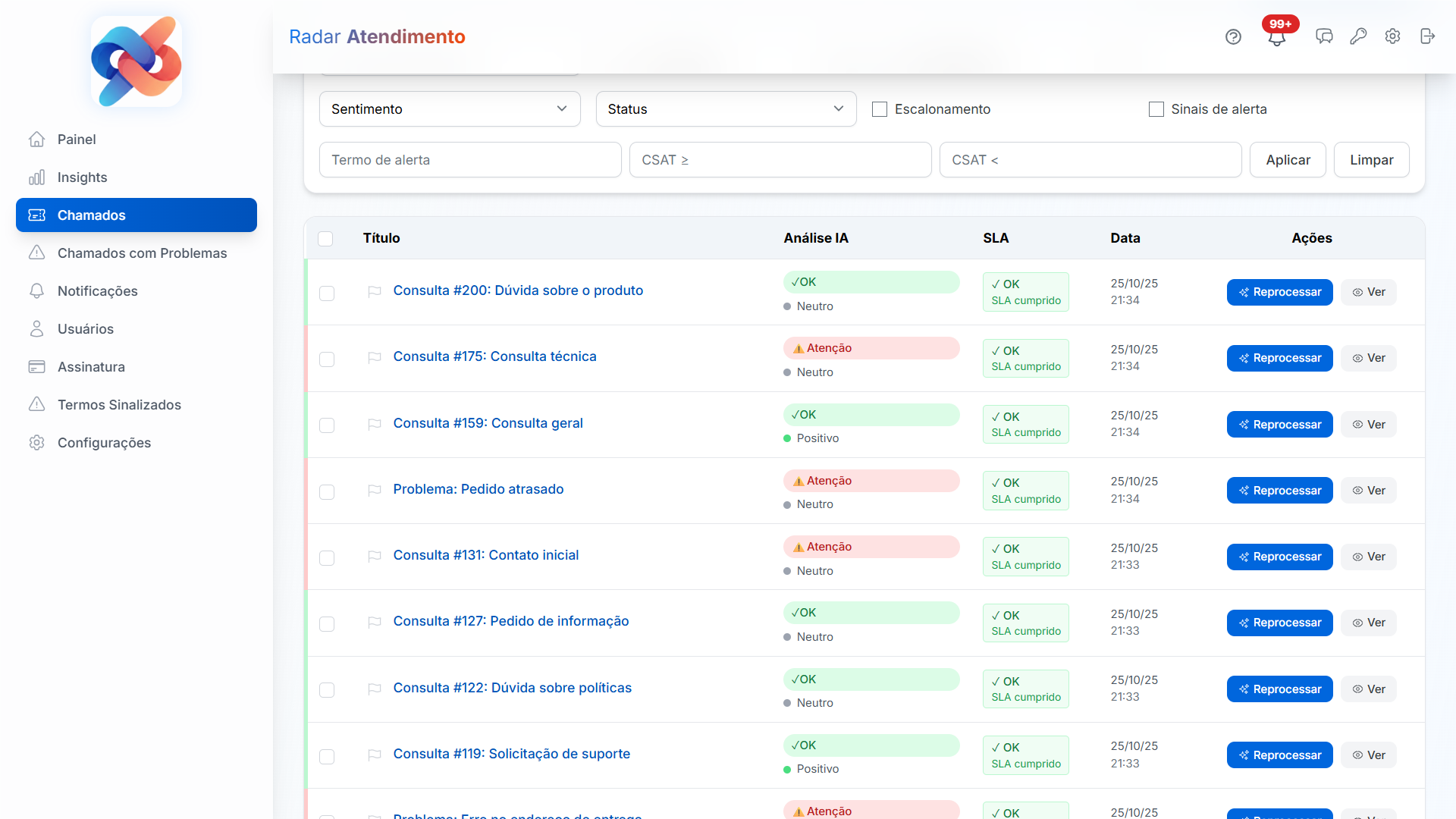This screenshot has height=819, width=1456.
Task: Open Insights from the sidebar
Action: (x=82, y=177)
